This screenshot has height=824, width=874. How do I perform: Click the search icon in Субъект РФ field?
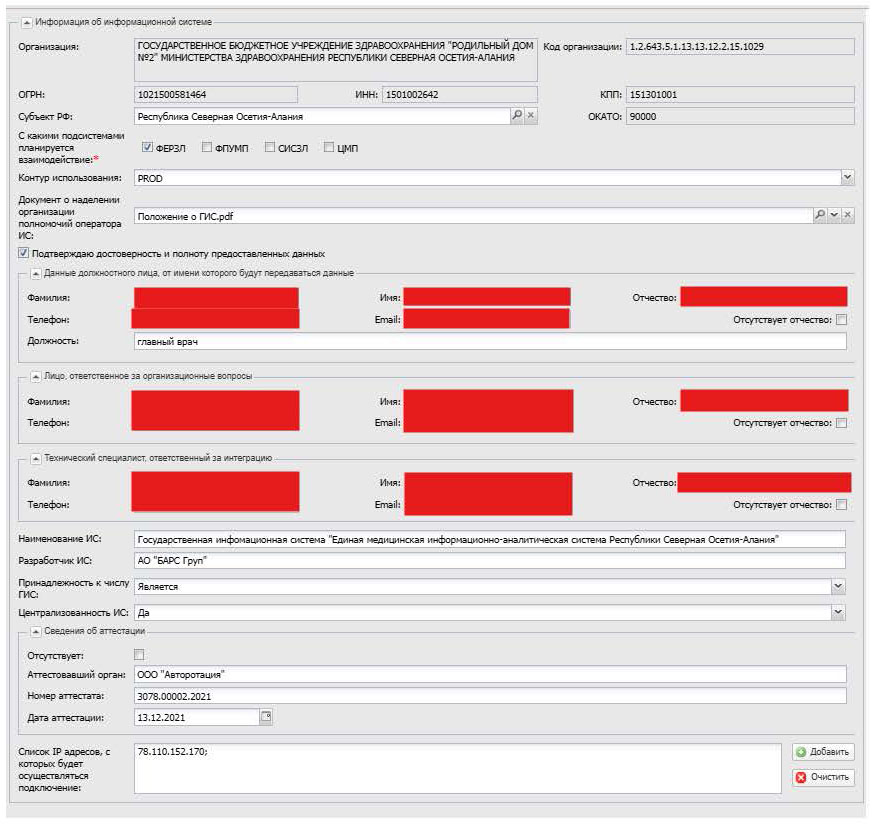click(517, 115)
